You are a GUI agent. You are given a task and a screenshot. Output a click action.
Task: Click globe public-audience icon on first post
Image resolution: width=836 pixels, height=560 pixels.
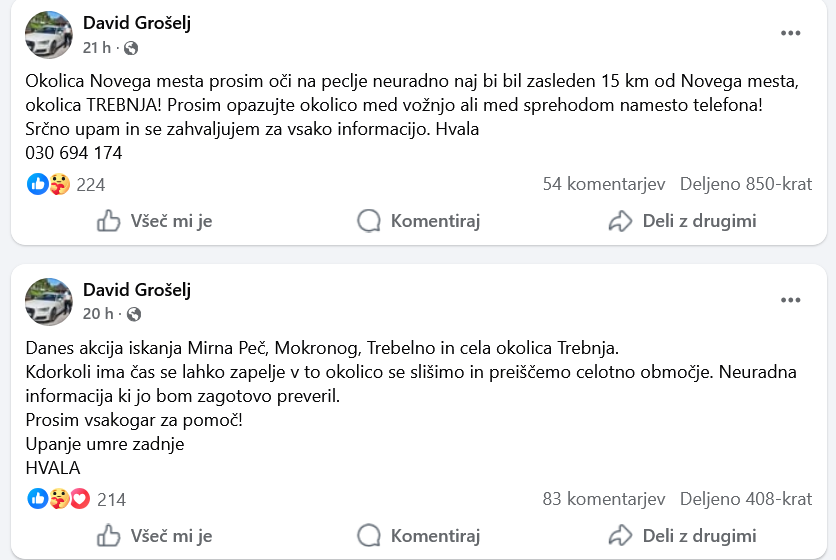[131, 47]
